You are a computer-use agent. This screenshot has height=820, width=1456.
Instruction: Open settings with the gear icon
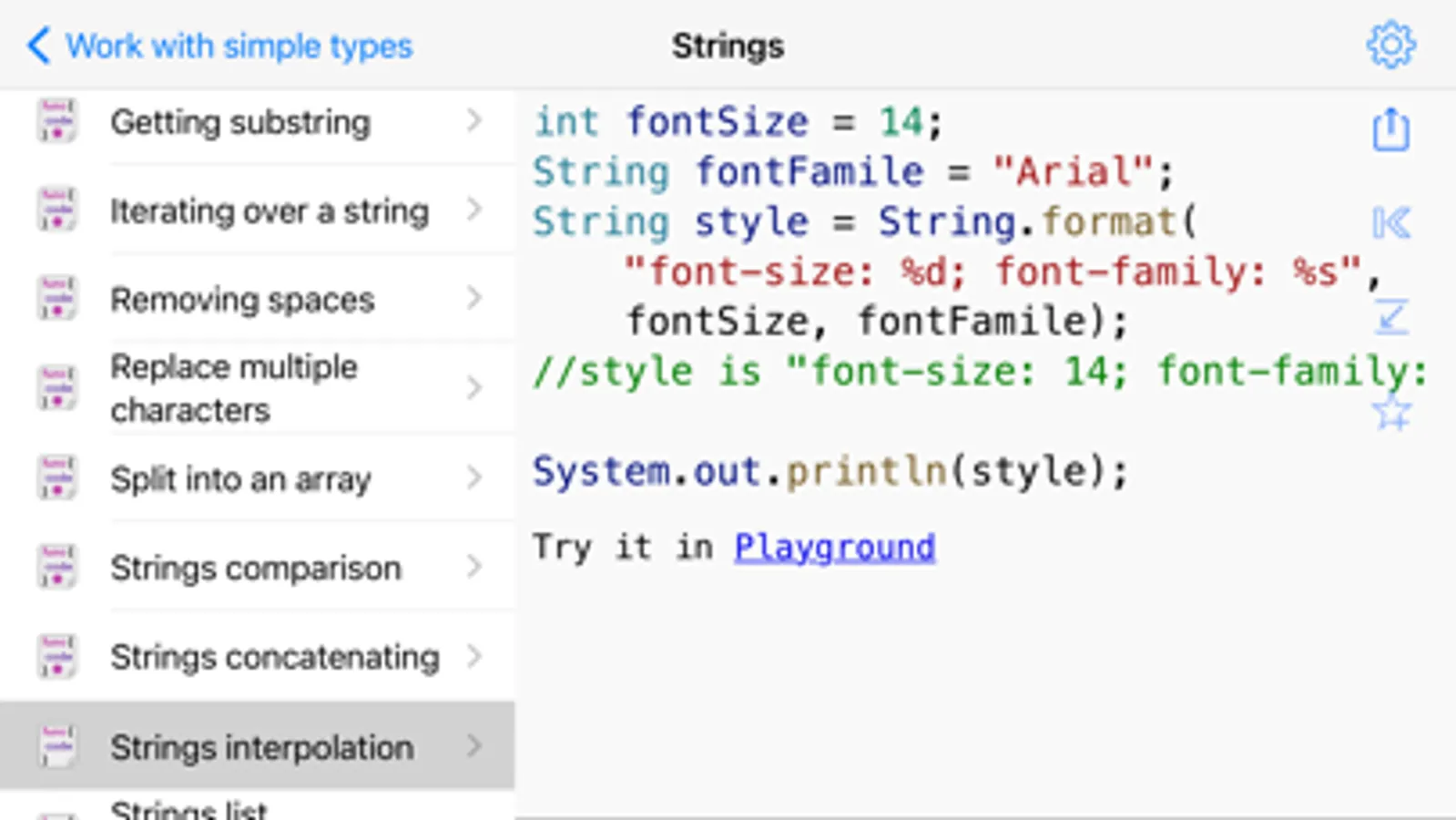[x=1390, y=45]
